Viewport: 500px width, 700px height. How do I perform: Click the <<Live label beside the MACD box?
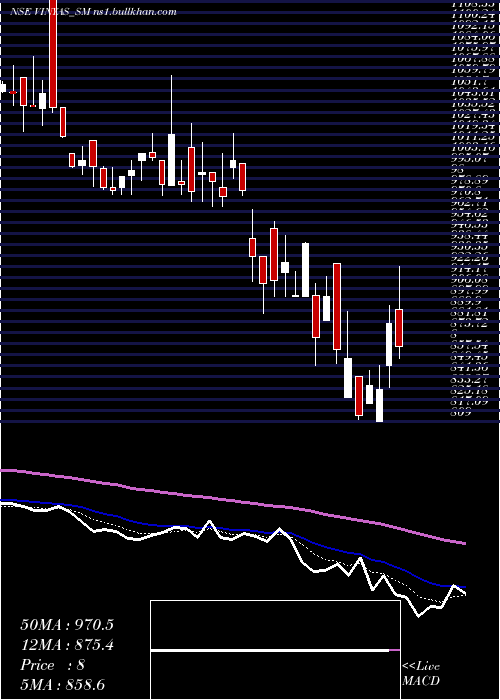tap(421, 667)
